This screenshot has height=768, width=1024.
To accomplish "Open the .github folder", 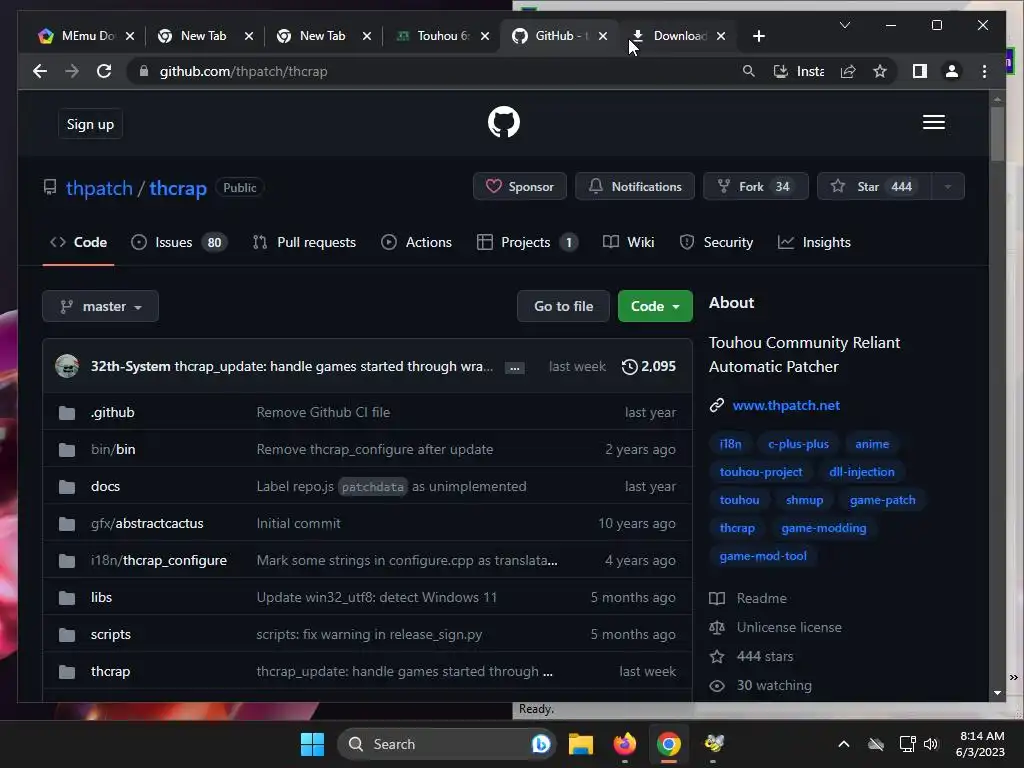I will pos(112,413).
